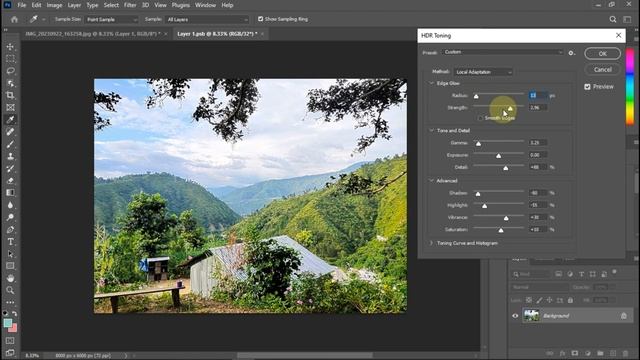The width and height of the screenshot is (640, 360).
Task: Hide the Background layer with eye icon
Action: click(x=515, y=316)
